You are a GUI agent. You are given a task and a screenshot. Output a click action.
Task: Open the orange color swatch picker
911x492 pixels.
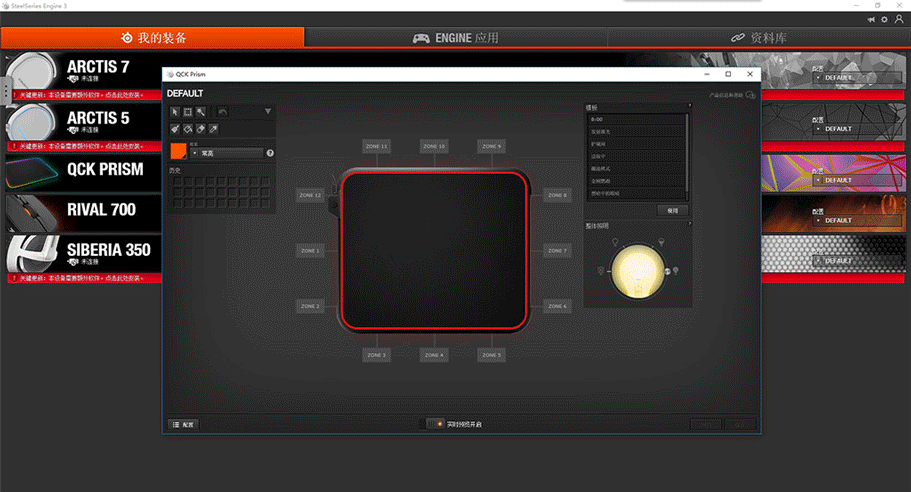(178, 151)
